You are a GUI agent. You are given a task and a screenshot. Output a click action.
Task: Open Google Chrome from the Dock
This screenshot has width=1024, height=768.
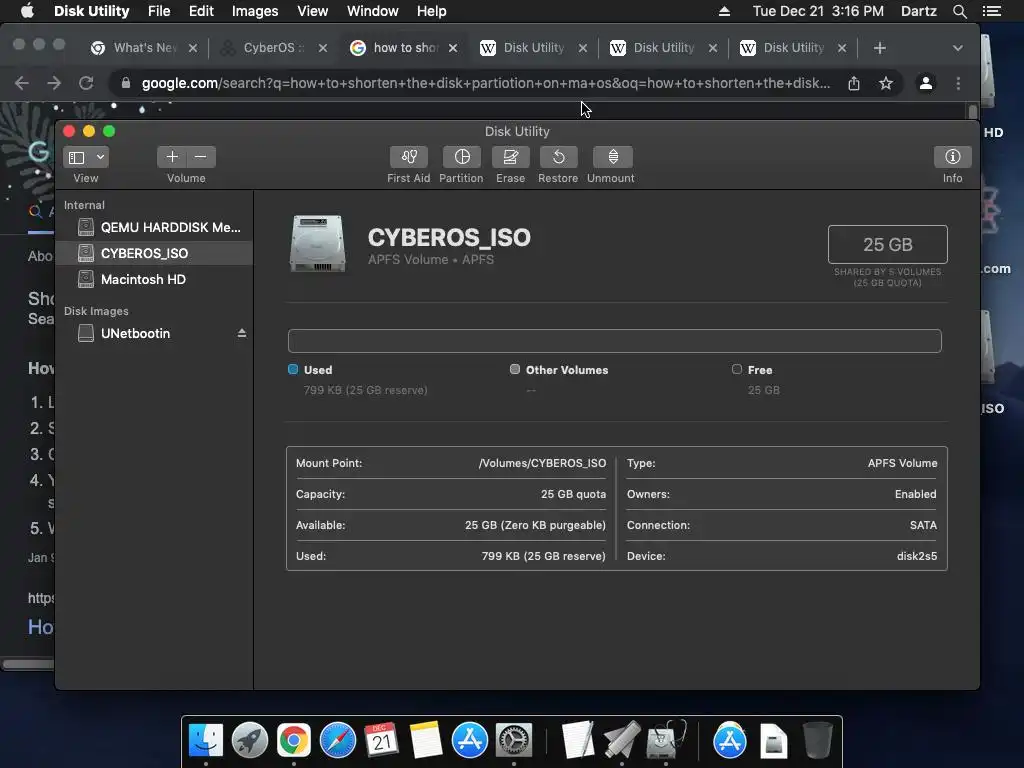click(x=293, y=741)
